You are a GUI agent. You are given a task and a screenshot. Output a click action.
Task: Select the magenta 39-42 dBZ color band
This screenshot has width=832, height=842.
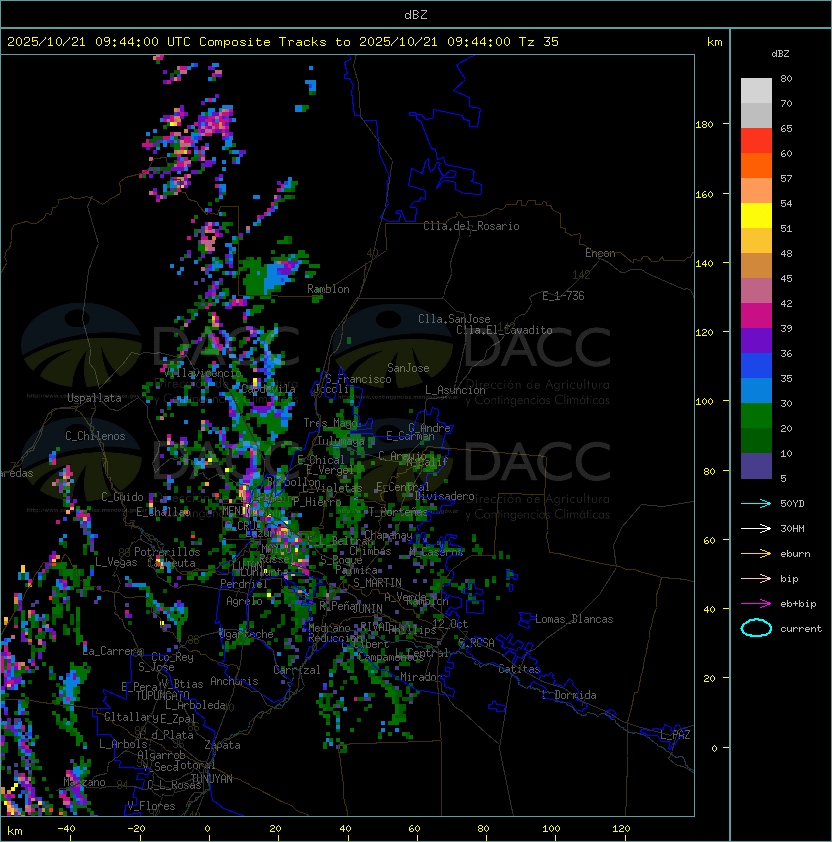756,316
